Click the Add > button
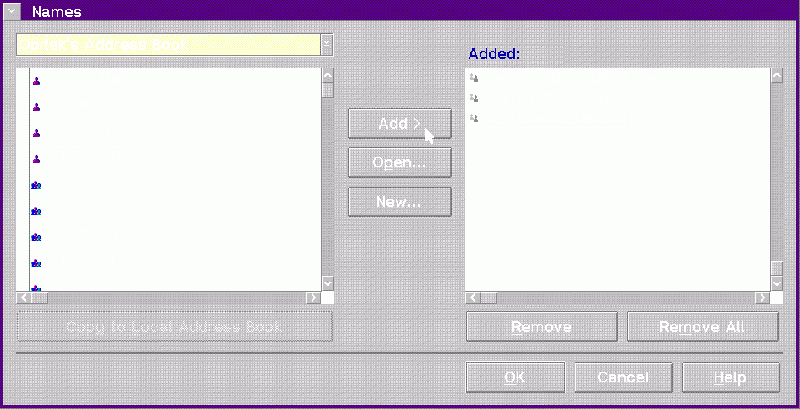 (x=399, y=123)
